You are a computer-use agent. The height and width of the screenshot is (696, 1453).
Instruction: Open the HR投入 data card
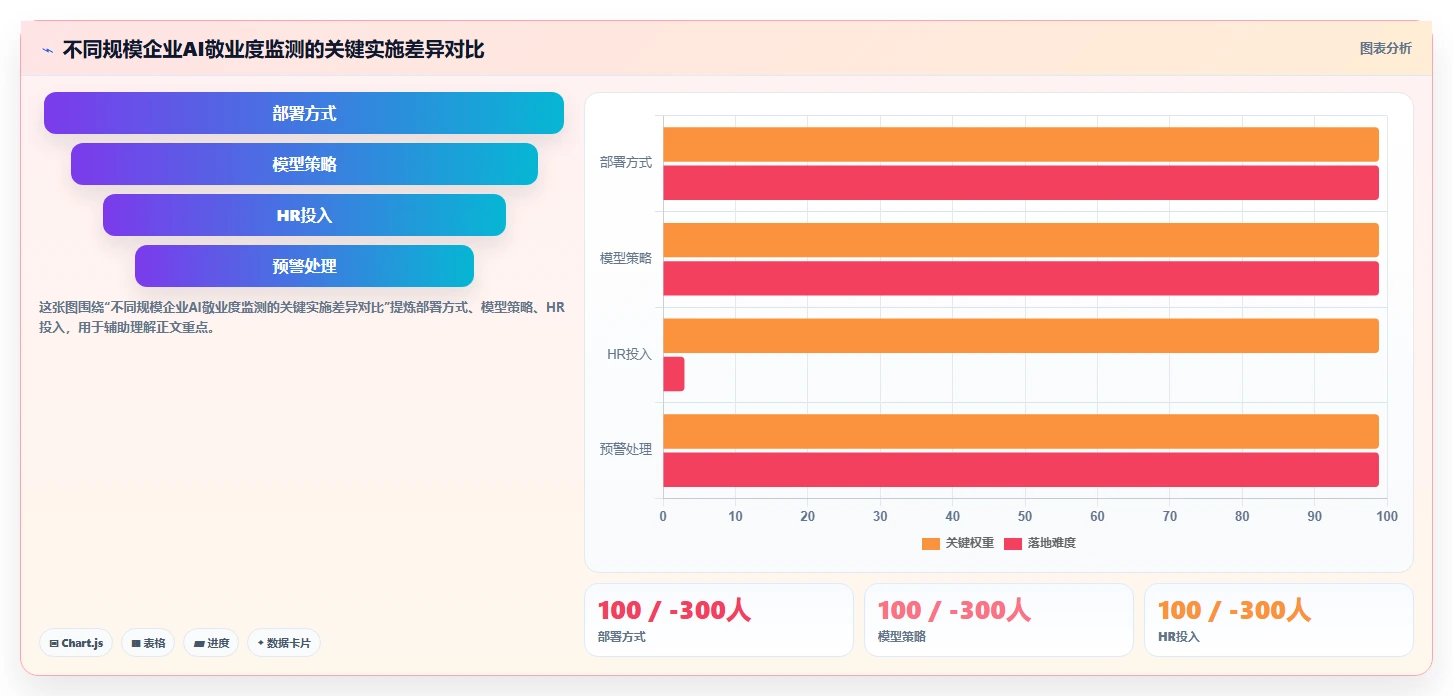(1278, 620)
